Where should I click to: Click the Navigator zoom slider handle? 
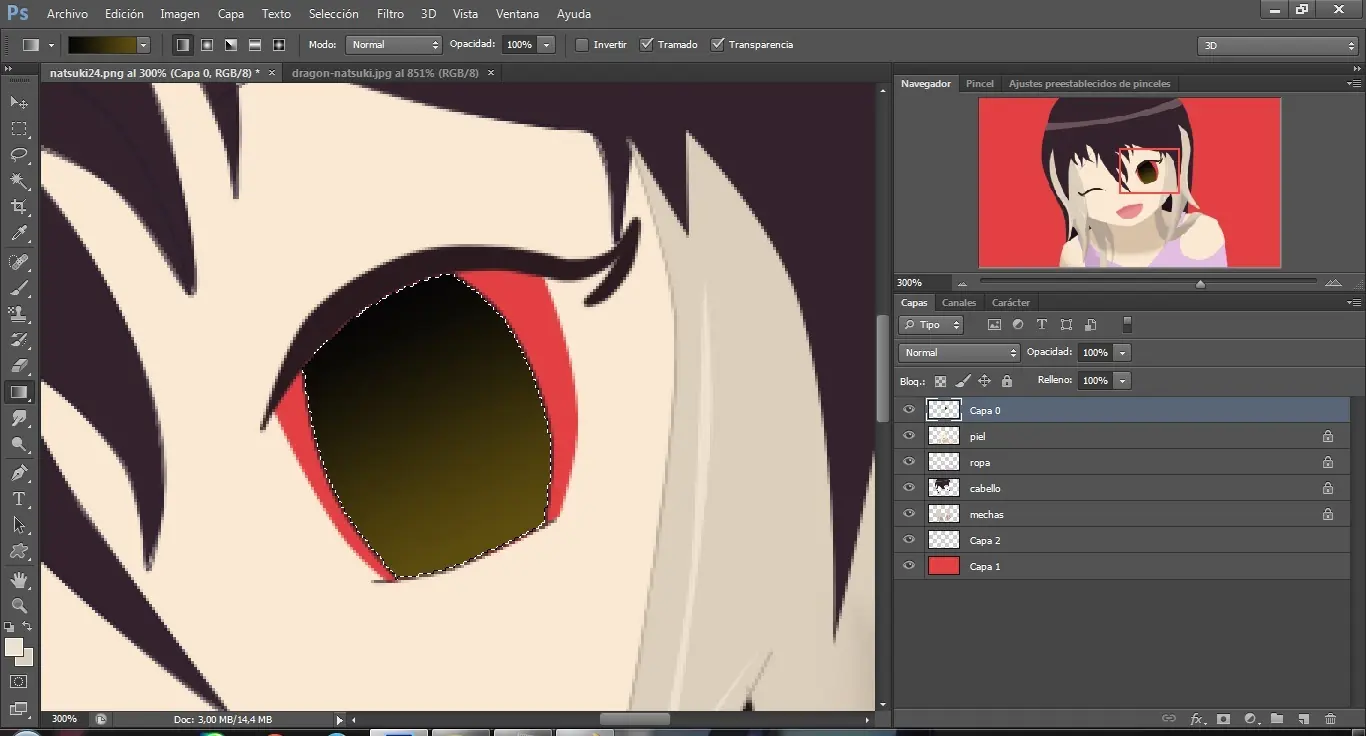pos(1200,284)
